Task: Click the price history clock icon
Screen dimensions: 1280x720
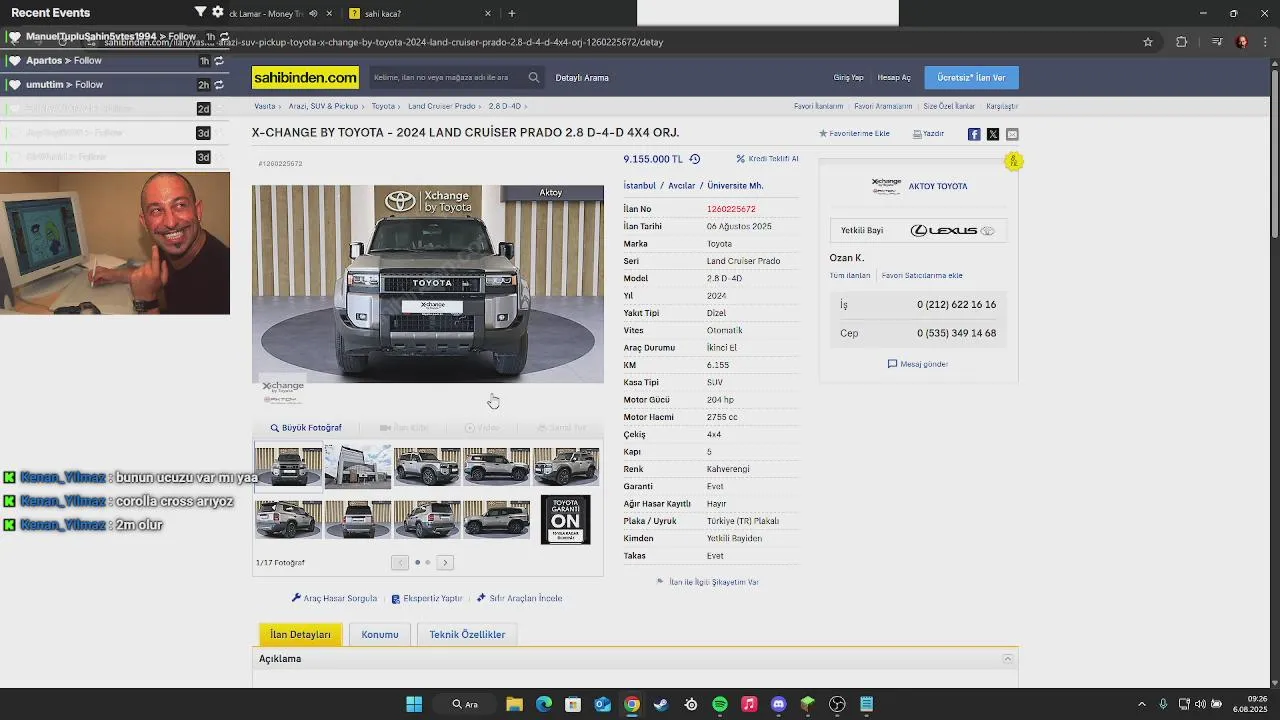Action: pyautogui.click(x=695, y=159)
